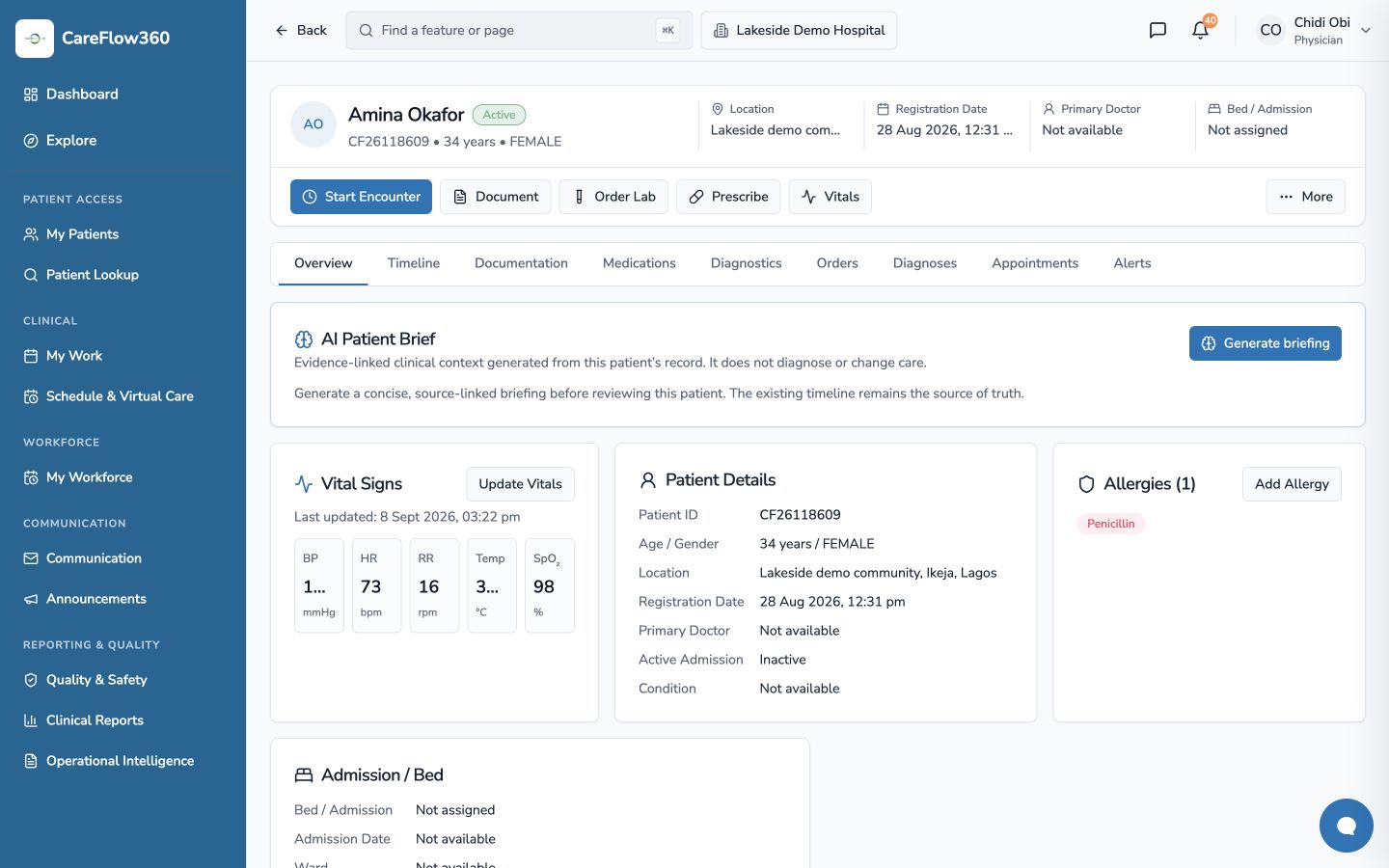1389x868 pixels.
Task: Go to Dashboard in the sidebar
Action: [123, 95]
